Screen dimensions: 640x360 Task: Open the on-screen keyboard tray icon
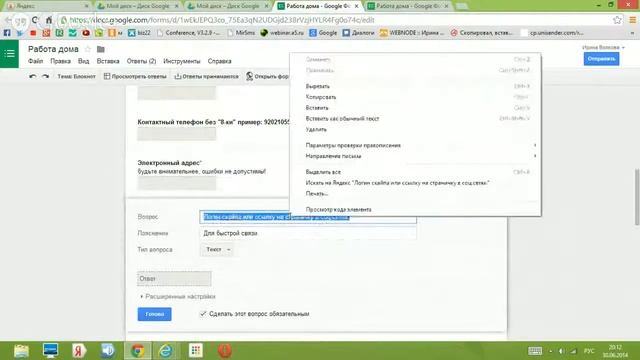(x=535, y=351)
